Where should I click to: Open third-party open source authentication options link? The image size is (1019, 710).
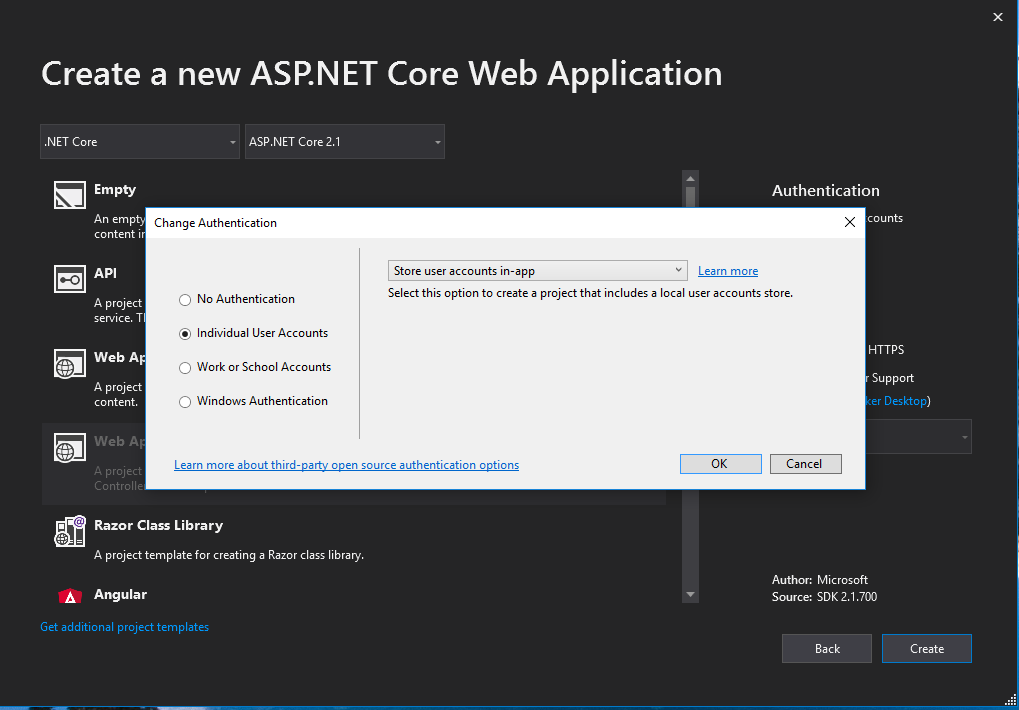click(346, 465)
